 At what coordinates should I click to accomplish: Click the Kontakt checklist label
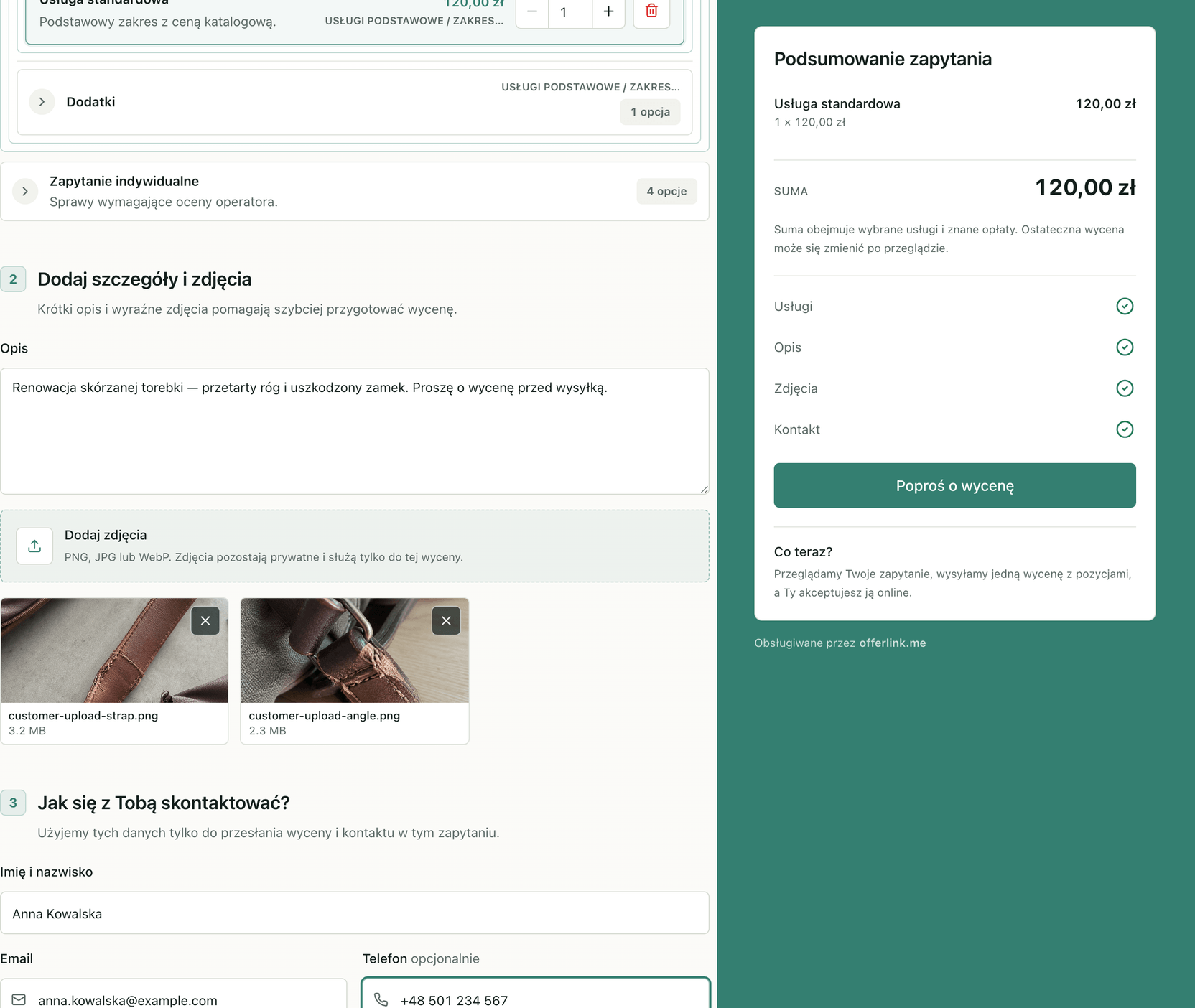[797, 429]
